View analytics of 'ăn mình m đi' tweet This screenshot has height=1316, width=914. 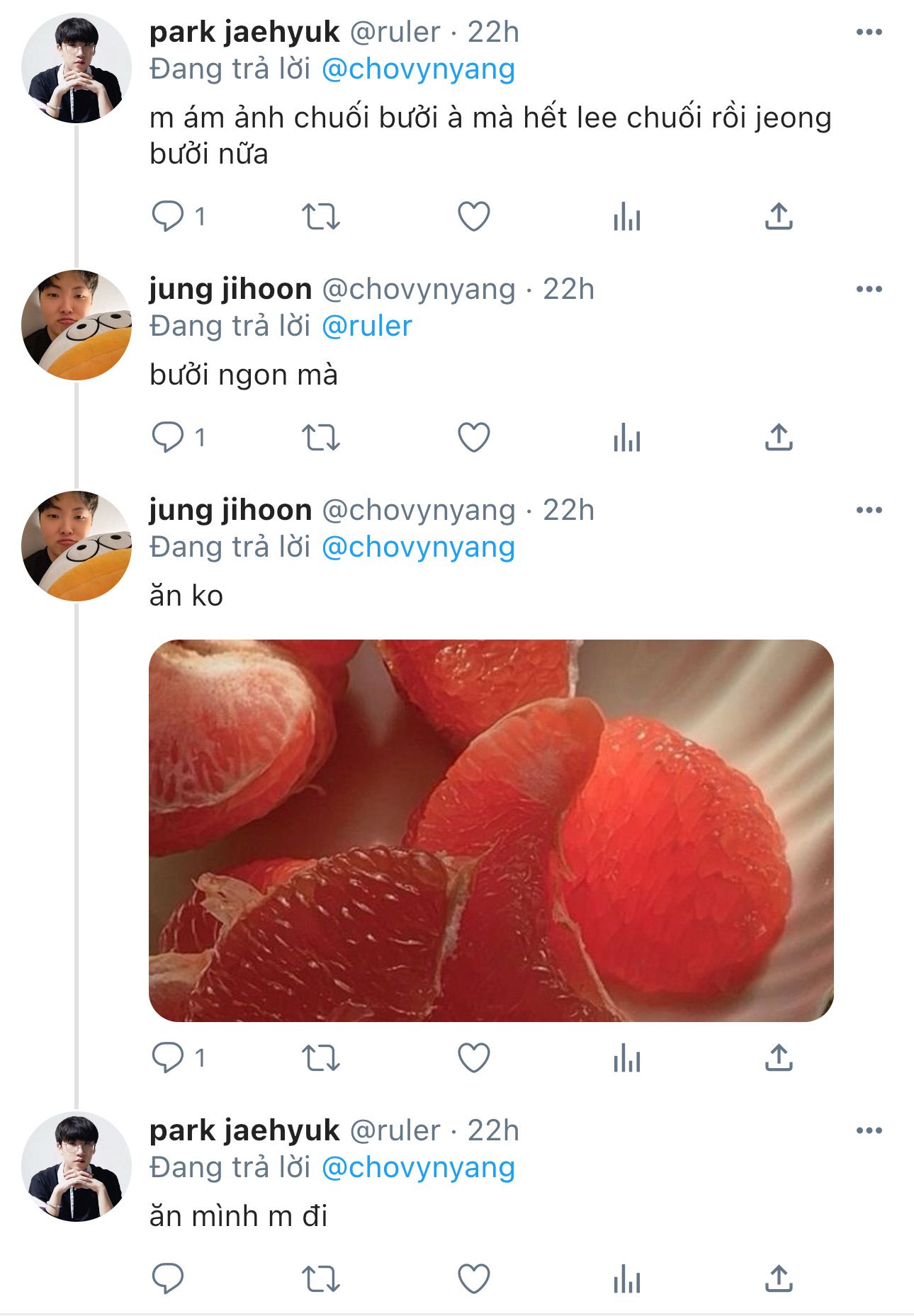point(627,1279)
